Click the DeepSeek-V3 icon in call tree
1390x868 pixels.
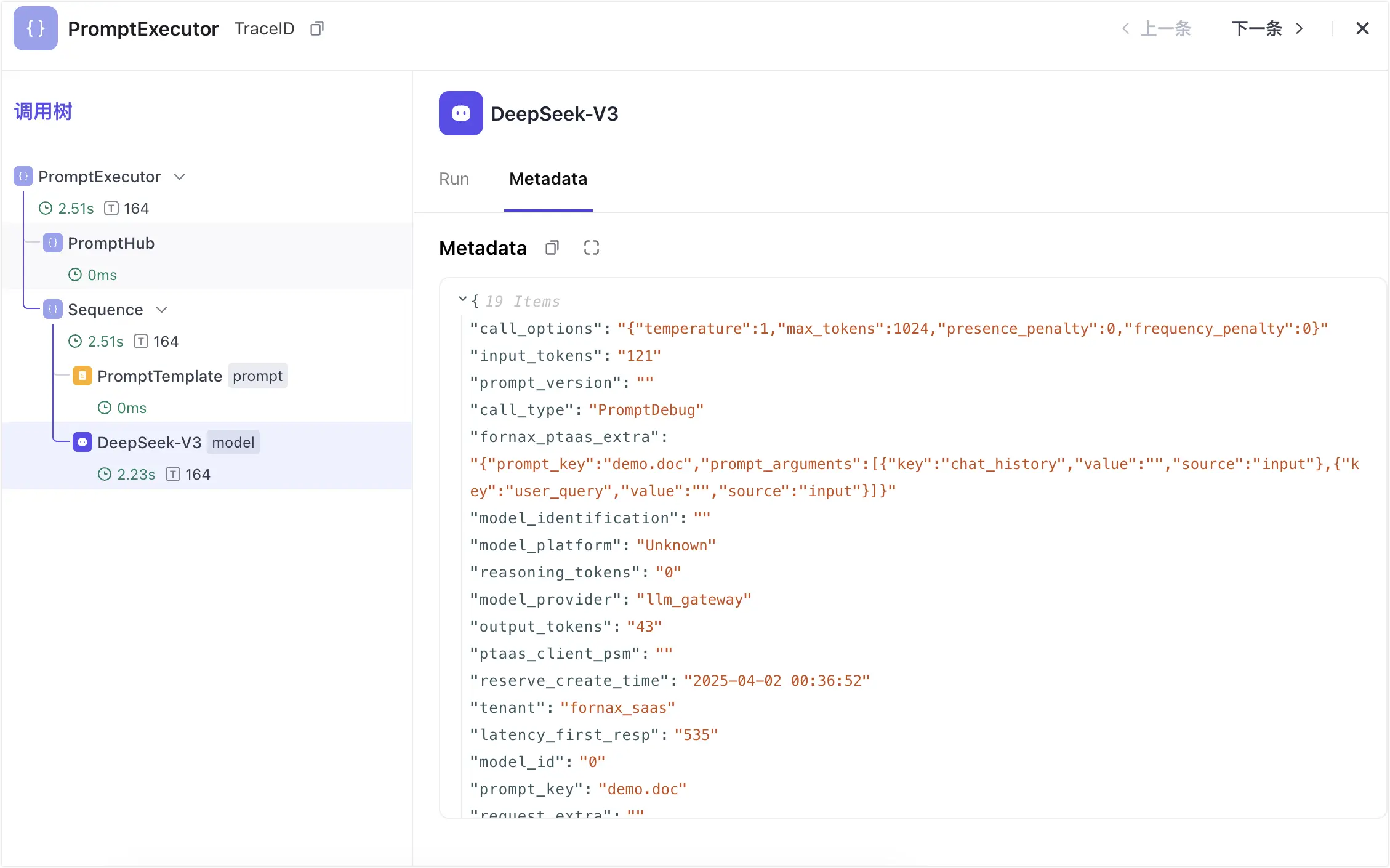(x=82, y=443)
